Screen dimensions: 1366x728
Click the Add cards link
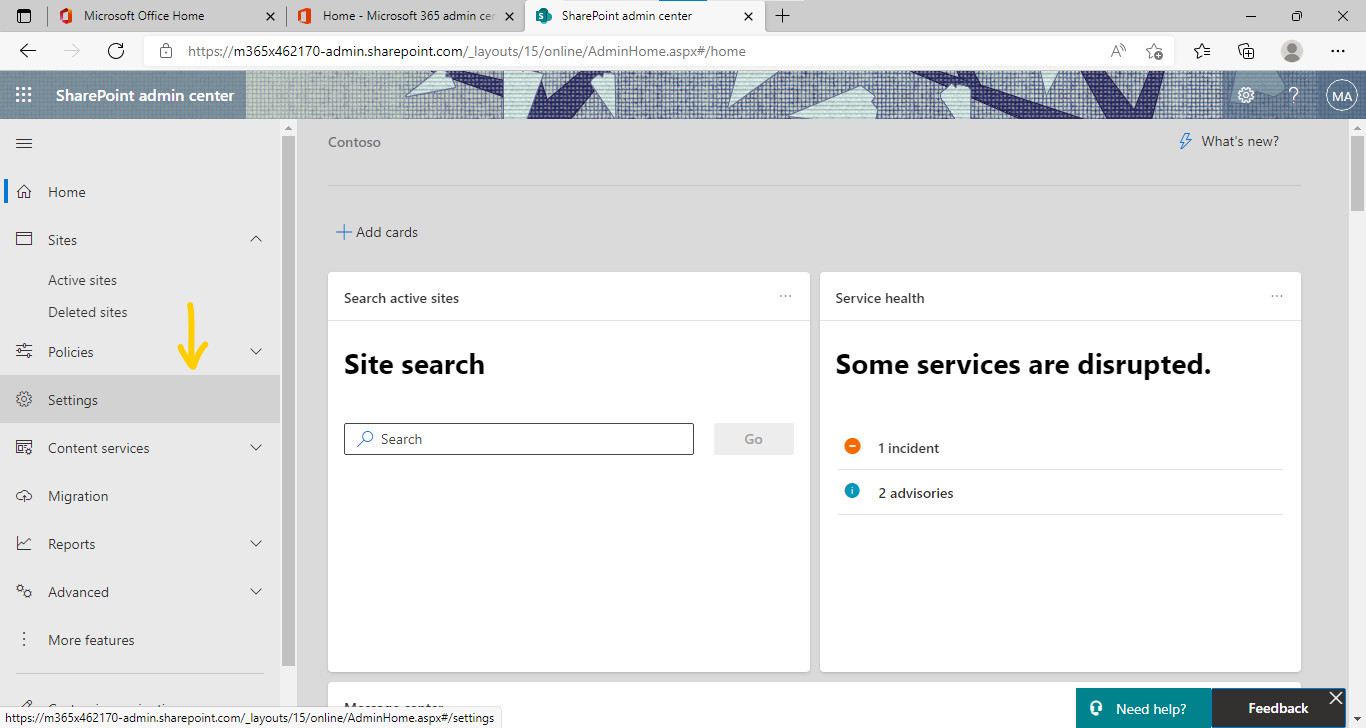pyautogui.click(x=377, y=231)
